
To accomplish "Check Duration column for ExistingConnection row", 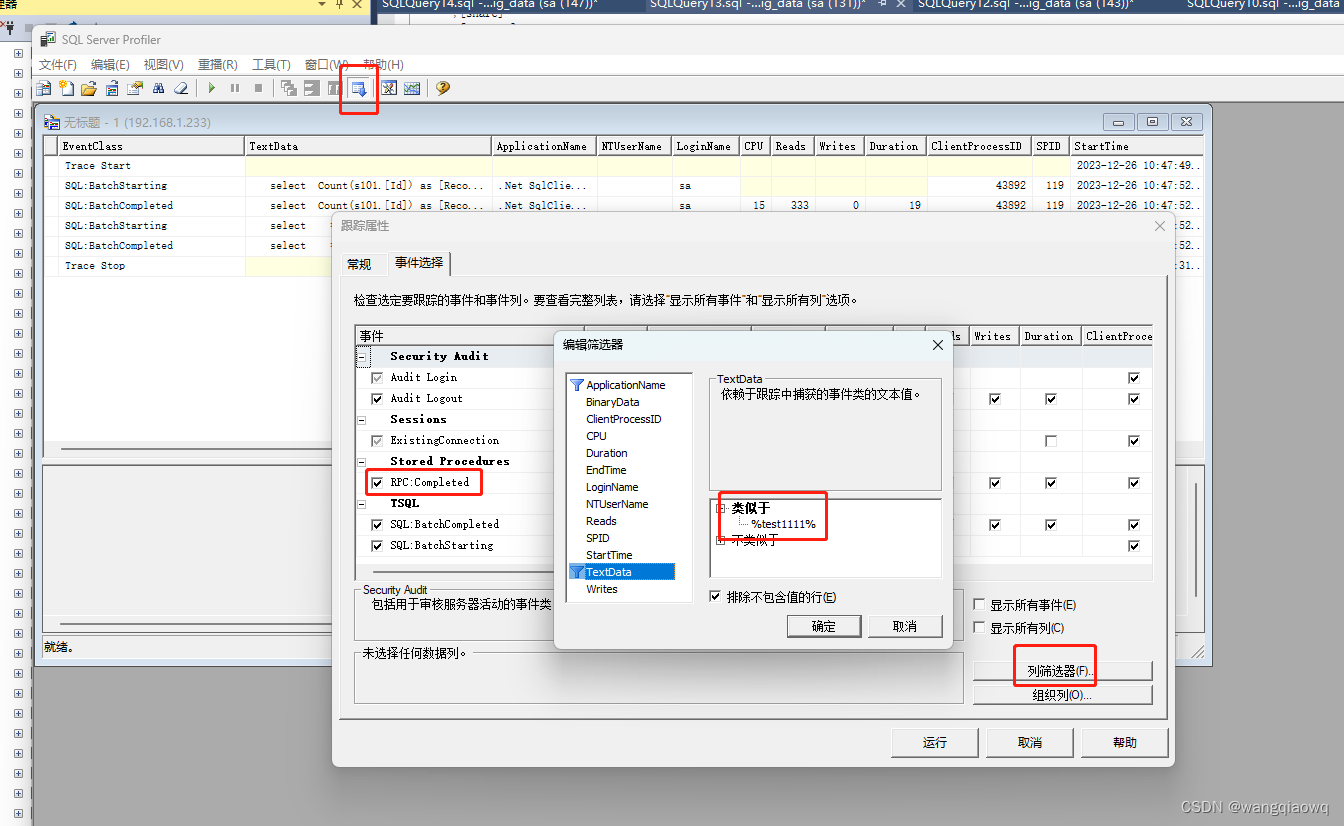I will [1051, 441].
